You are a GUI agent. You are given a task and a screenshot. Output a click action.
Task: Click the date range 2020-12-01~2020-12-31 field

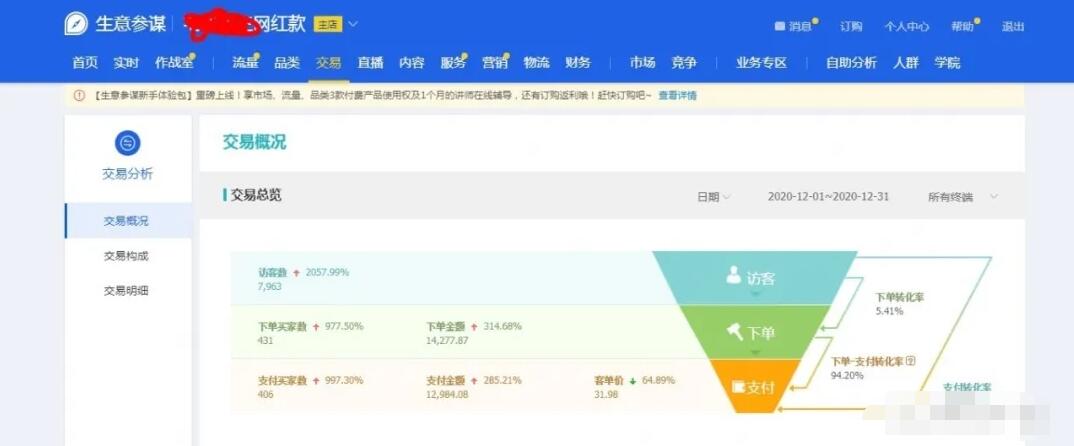click(828, 197)
